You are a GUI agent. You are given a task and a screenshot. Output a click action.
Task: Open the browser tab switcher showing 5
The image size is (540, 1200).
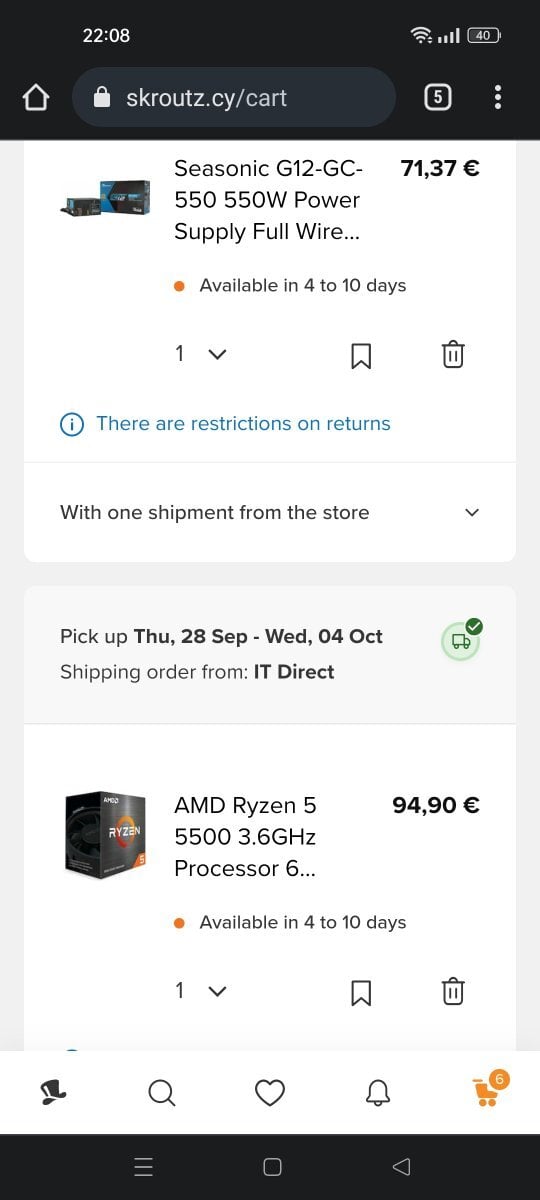[x=437, y=97]
